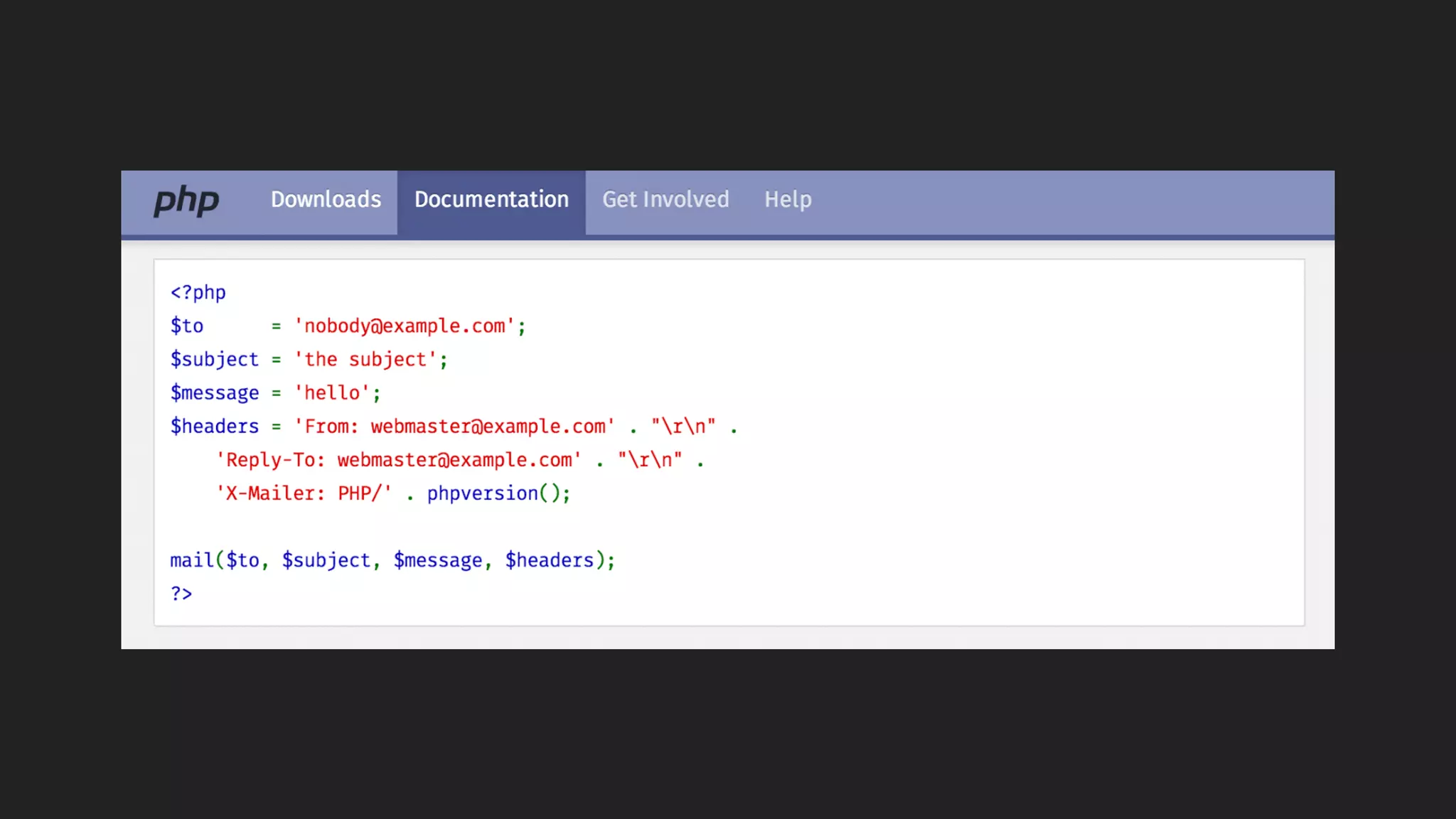Click the opening <?php tag
Screen dimensions: 1456x819
pyautogui.click(x=198, y=292)
